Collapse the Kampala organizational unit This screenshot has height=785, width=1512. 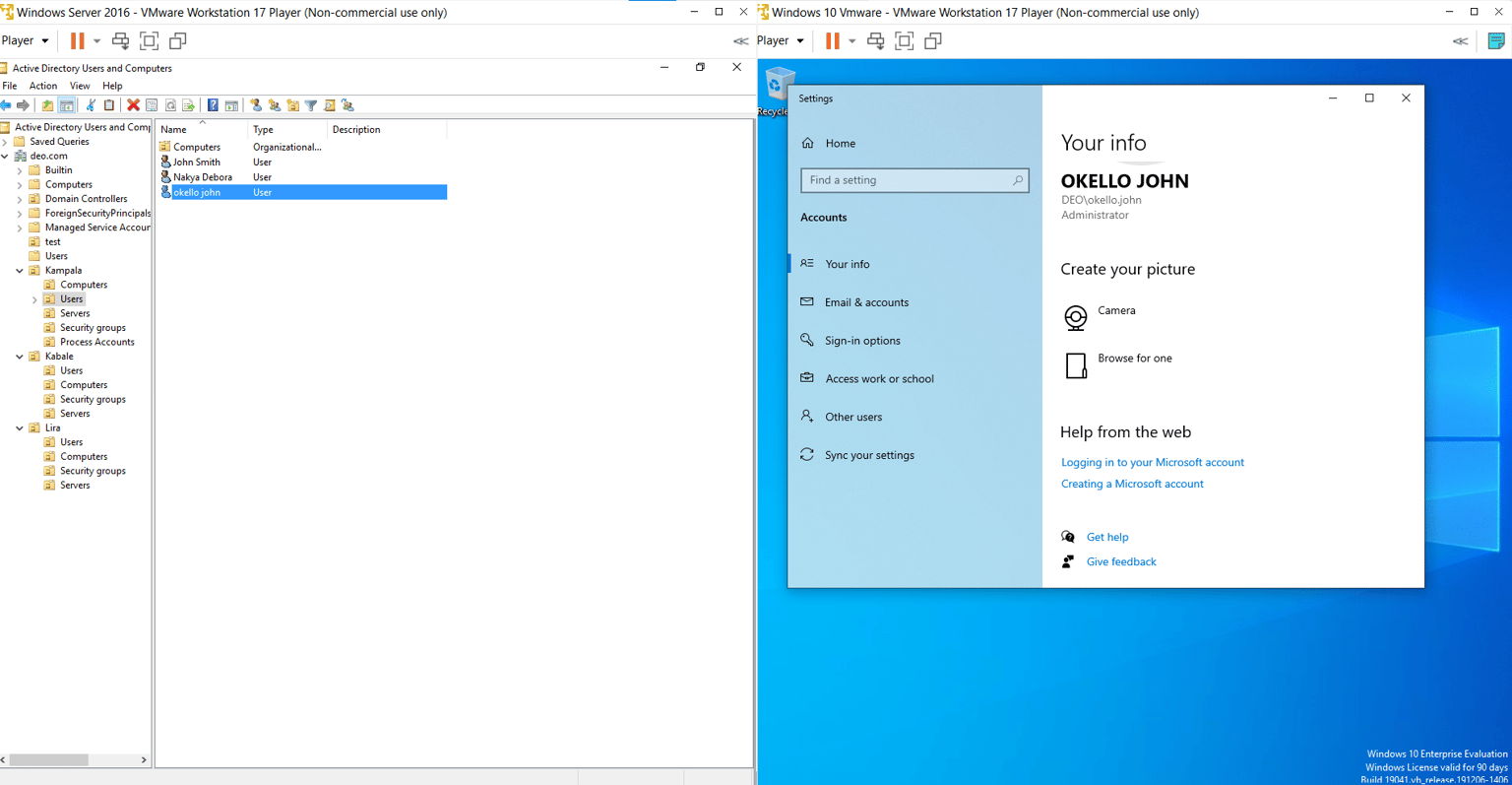pyautogui.click(x=20, y=271)
